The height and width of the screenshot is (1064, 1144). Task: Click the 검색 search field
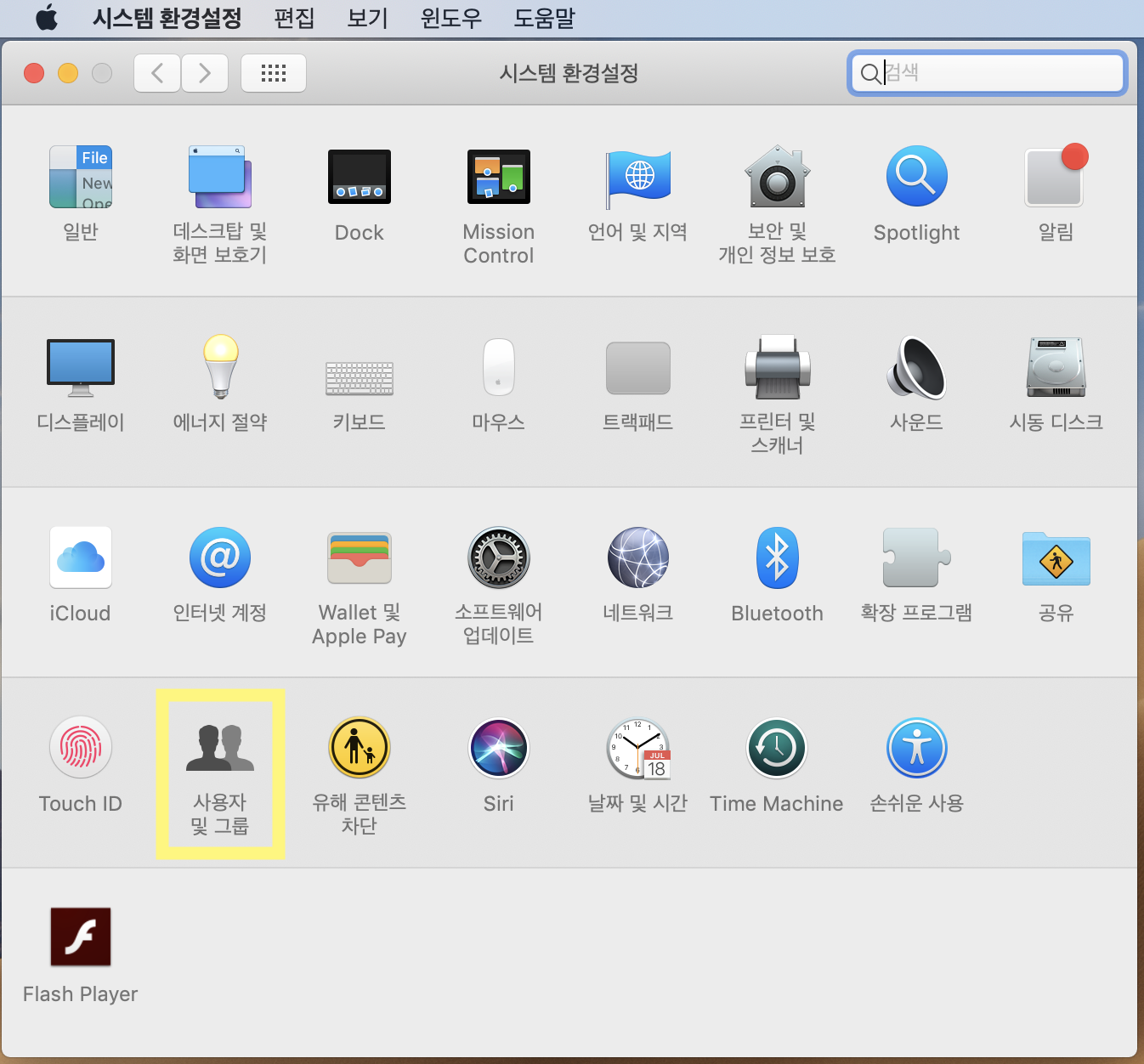click(x=988, y=73)
